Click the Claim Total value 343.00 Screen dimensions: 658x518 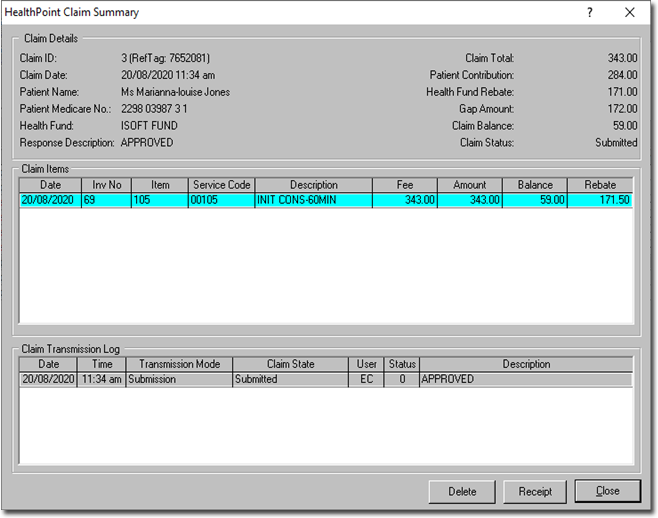[622, 58]
